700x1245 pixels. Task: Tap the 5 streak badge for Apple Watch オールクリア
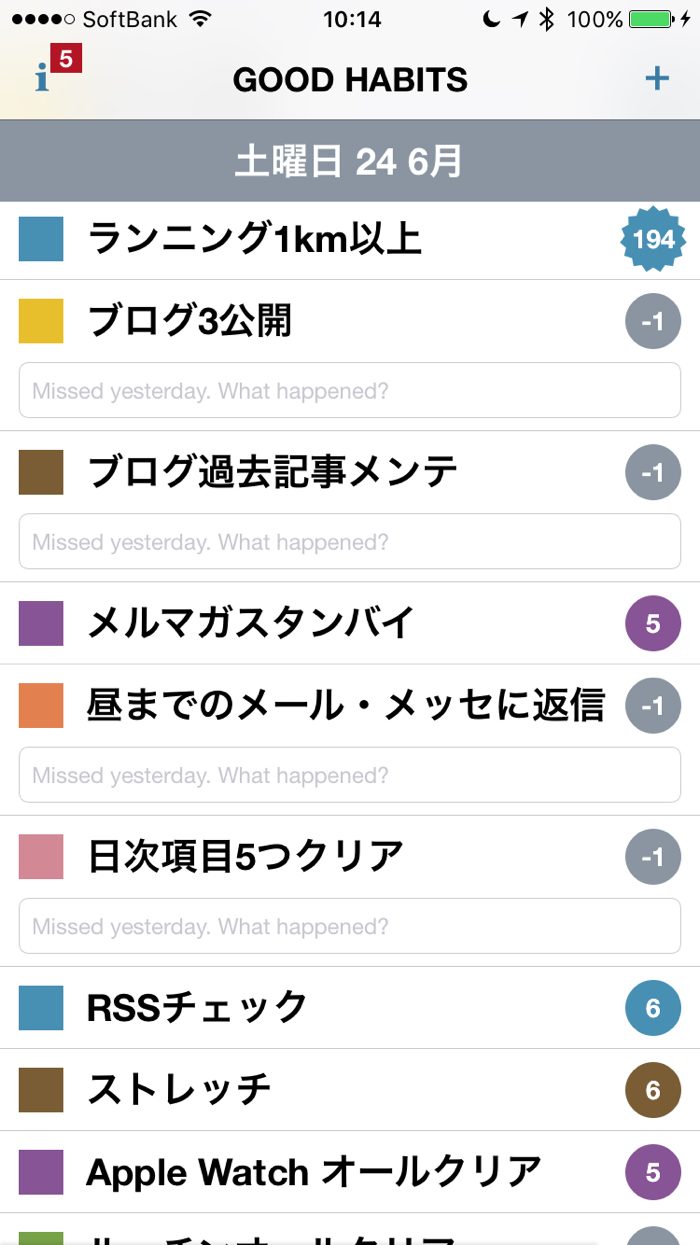tap(653, 1172)
